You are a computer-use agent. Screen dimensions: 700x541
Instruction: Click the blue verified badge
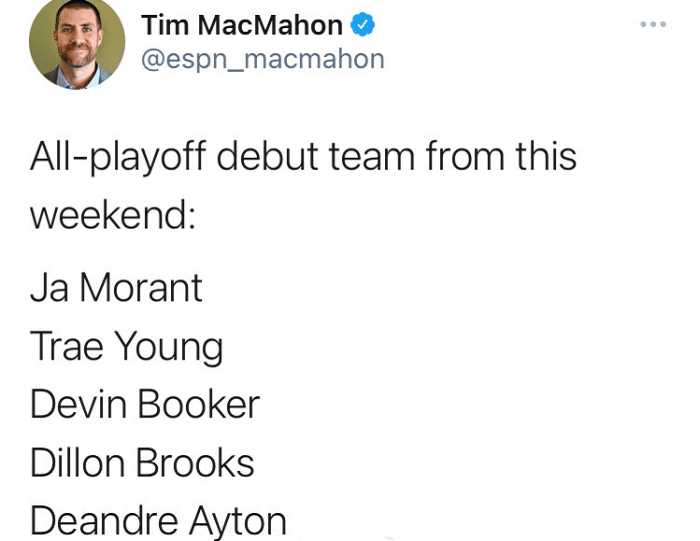tap(362, 24)
